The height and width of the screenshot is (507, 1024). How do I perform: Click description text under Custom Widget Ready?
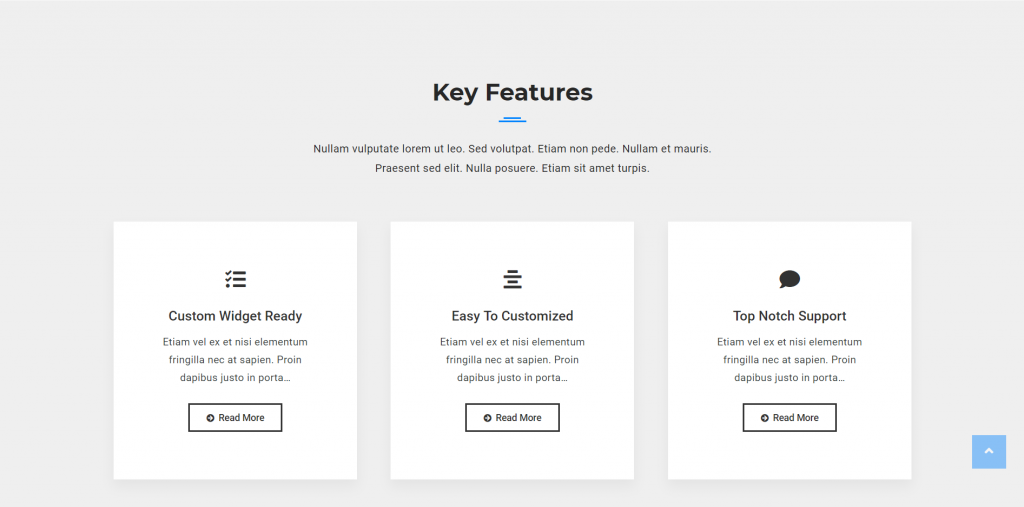235,360
